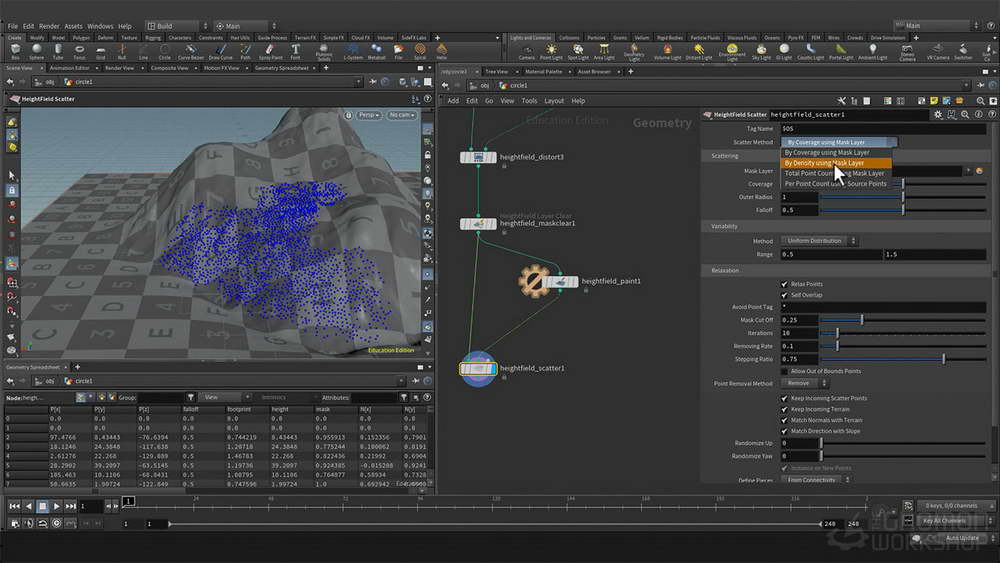Screen dimensions: 1000x563
Task: Adjust the Stepping Ratio slider
Action: point(904,360)
